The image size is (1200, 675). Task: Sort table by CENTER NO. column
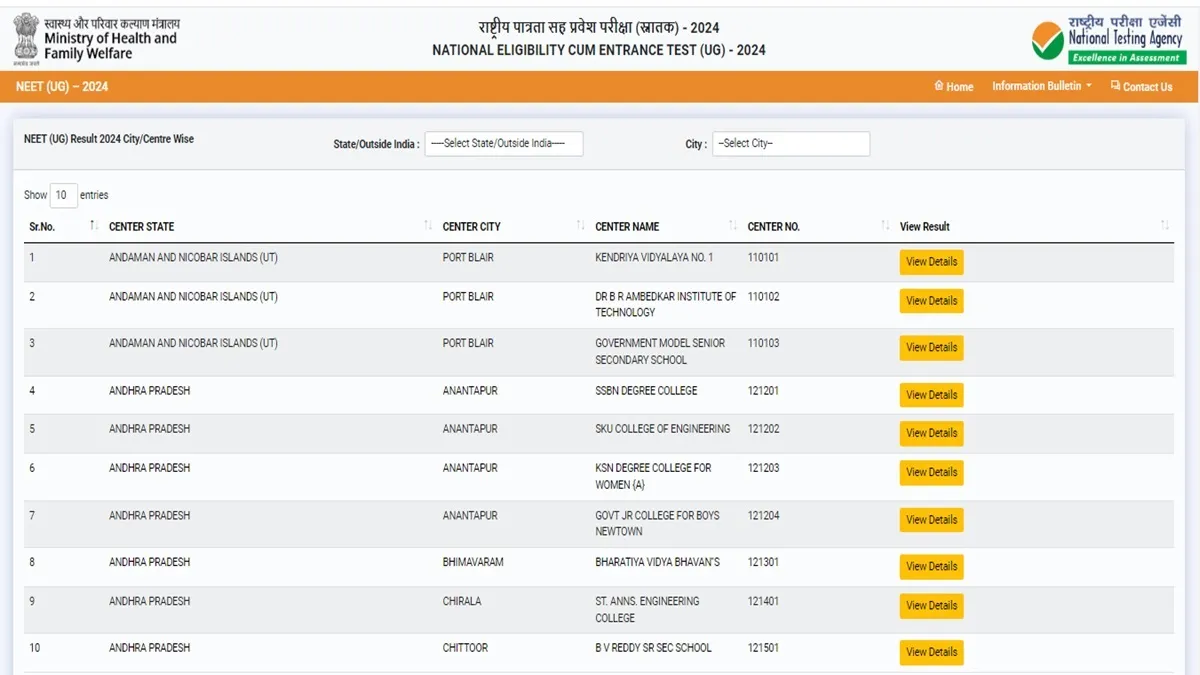click(818, 226)
